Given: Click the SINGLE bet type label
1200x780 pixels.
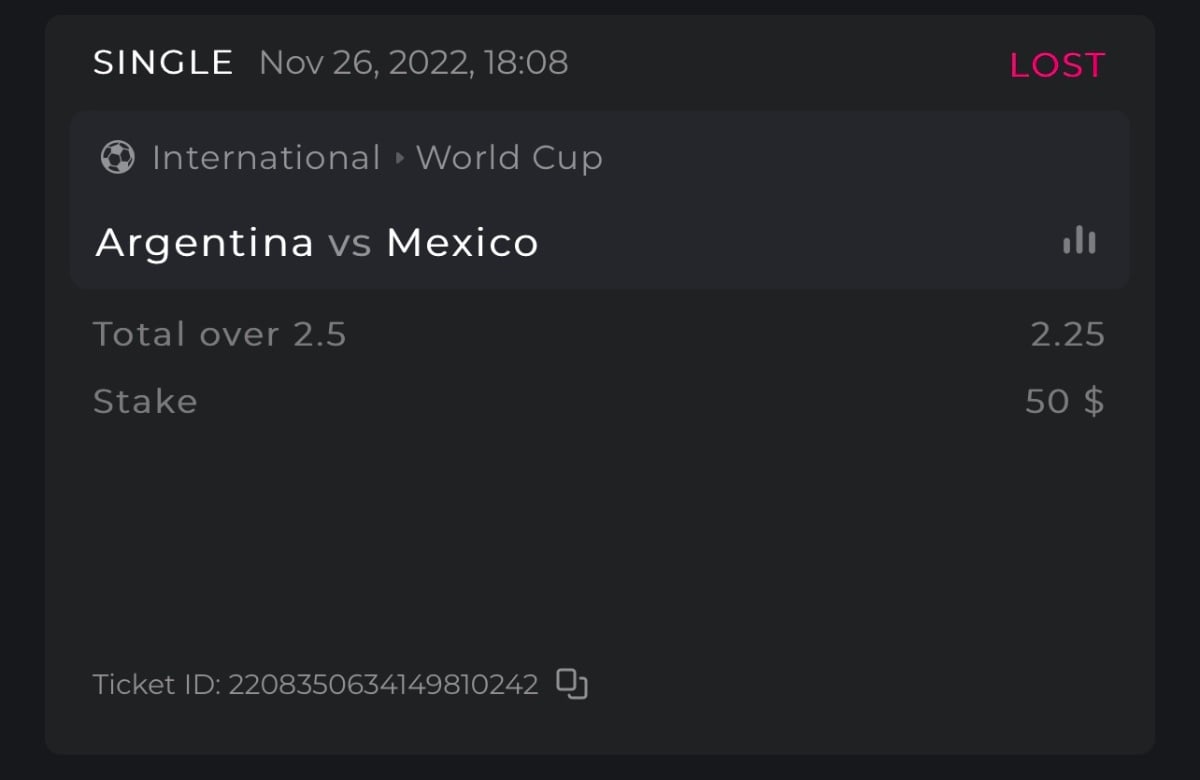Looking at the screenshot, I should [x=163, y=63].
